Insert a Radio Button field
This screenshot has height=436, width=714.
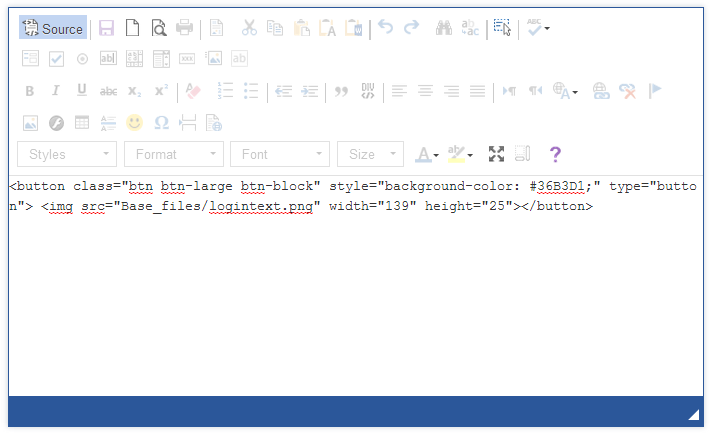82,59
